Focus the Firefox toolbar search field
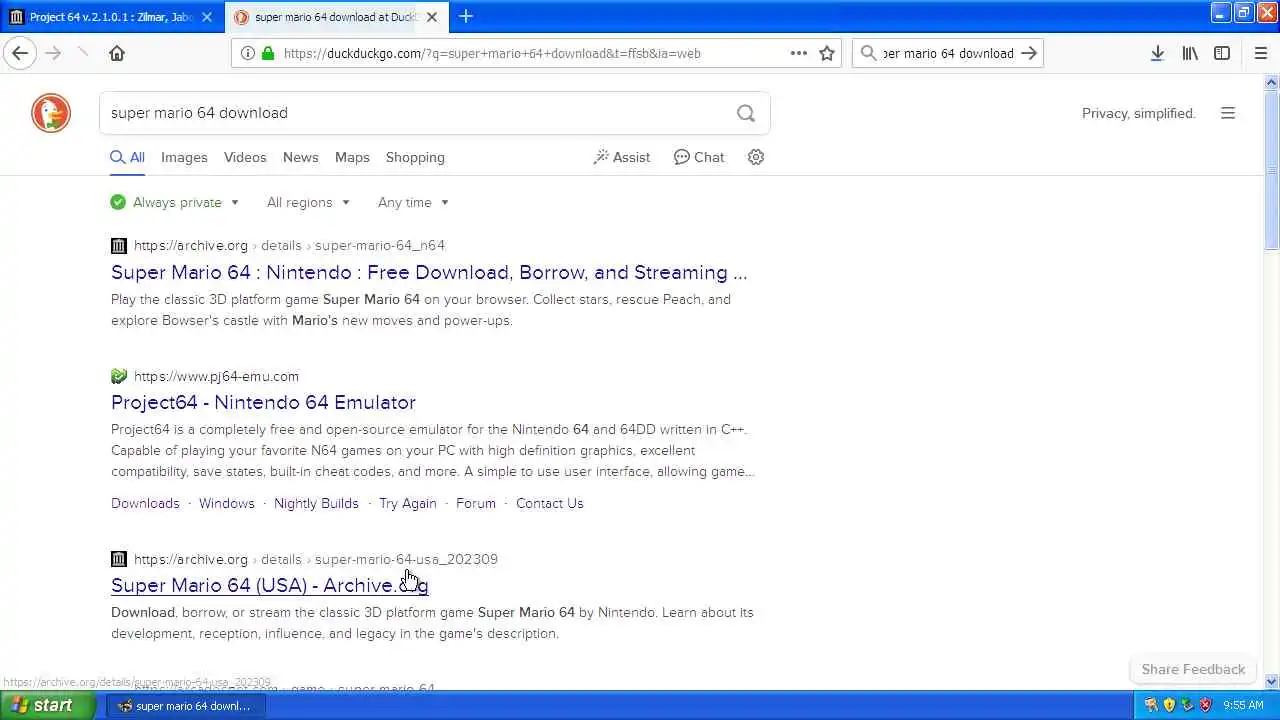 (x=948, y=53)
